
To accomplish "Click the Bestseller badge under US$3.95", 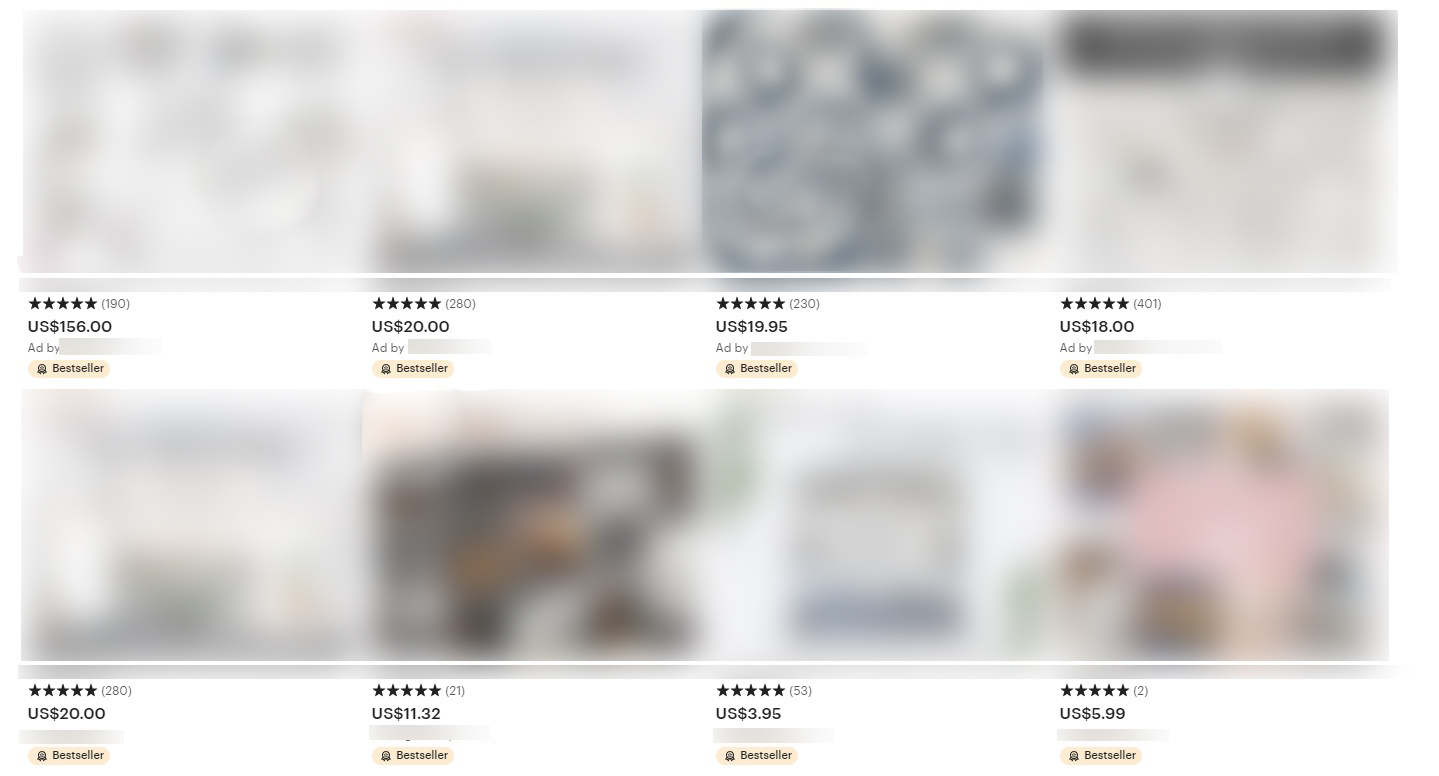I will (757, 755).
